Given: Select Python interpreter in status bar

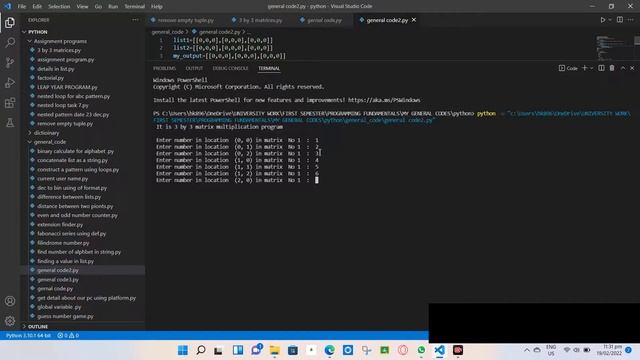Looking at the screenshot, I should click(x=28, y=336).
